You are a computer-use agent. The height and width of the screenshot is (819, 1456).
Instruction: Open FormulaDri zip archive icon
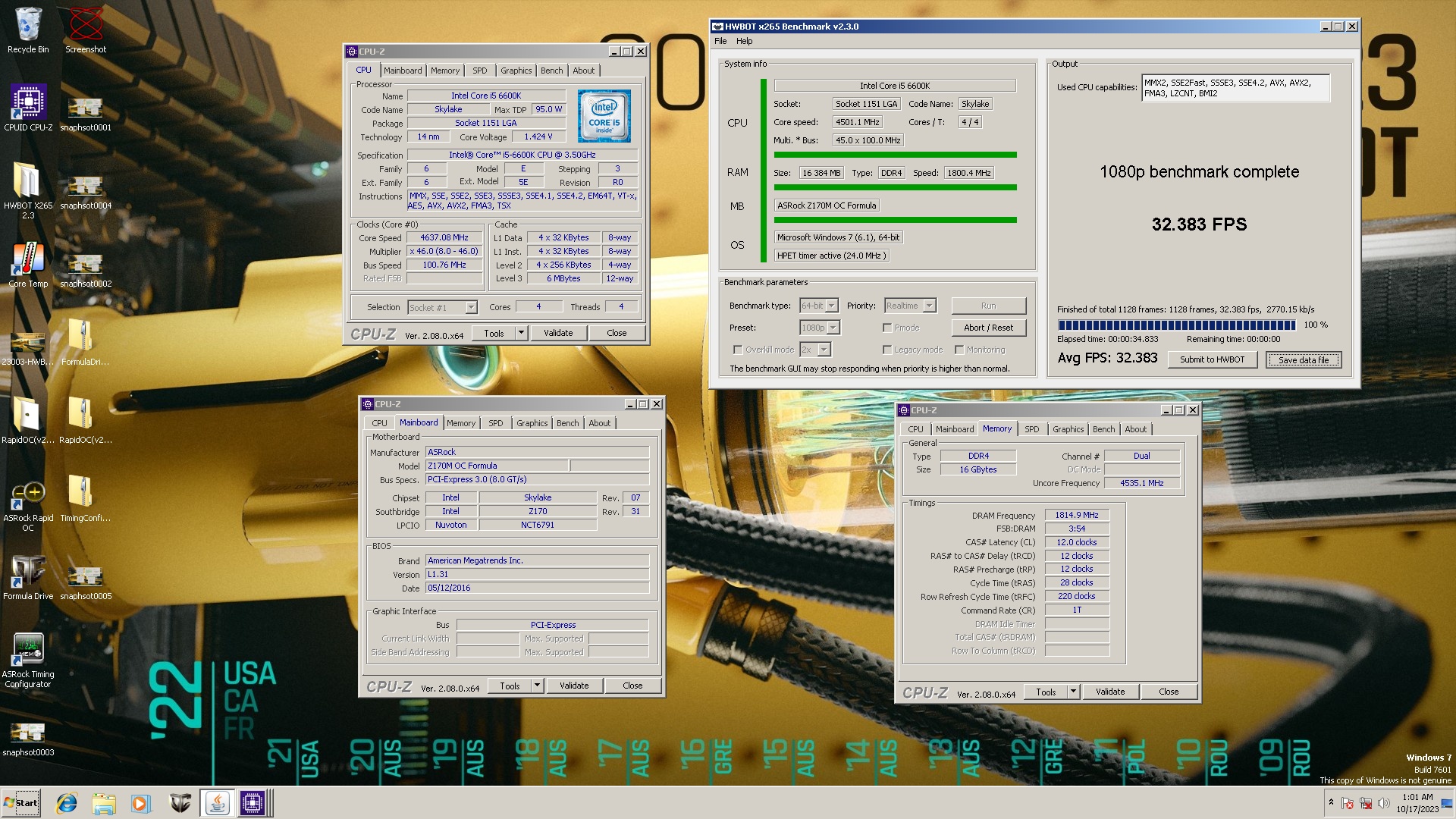point(86,341)
